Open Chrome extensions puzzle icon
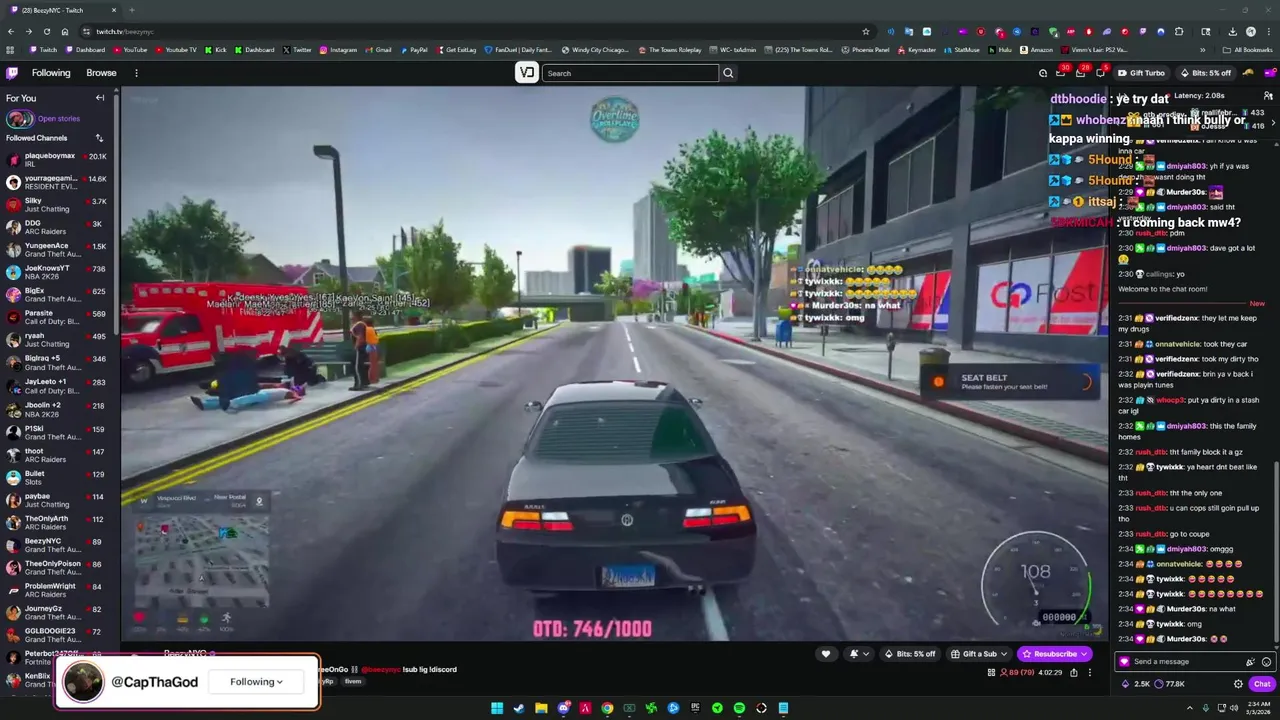 point(1179,31)
